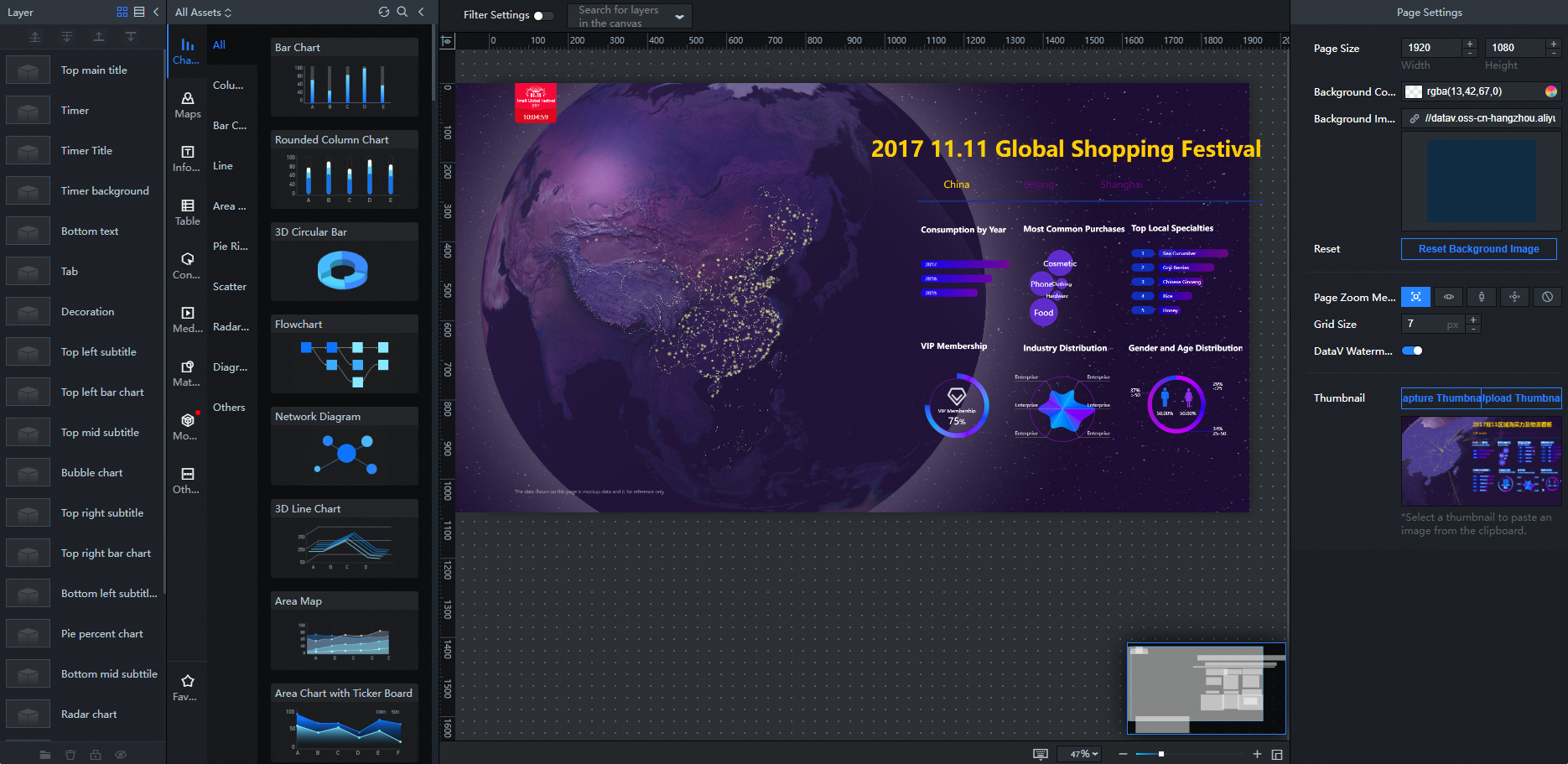Viewport: 1568px width, 764px height.
Task: Open the Favorites asset category
Action: (x=187, y=688)
